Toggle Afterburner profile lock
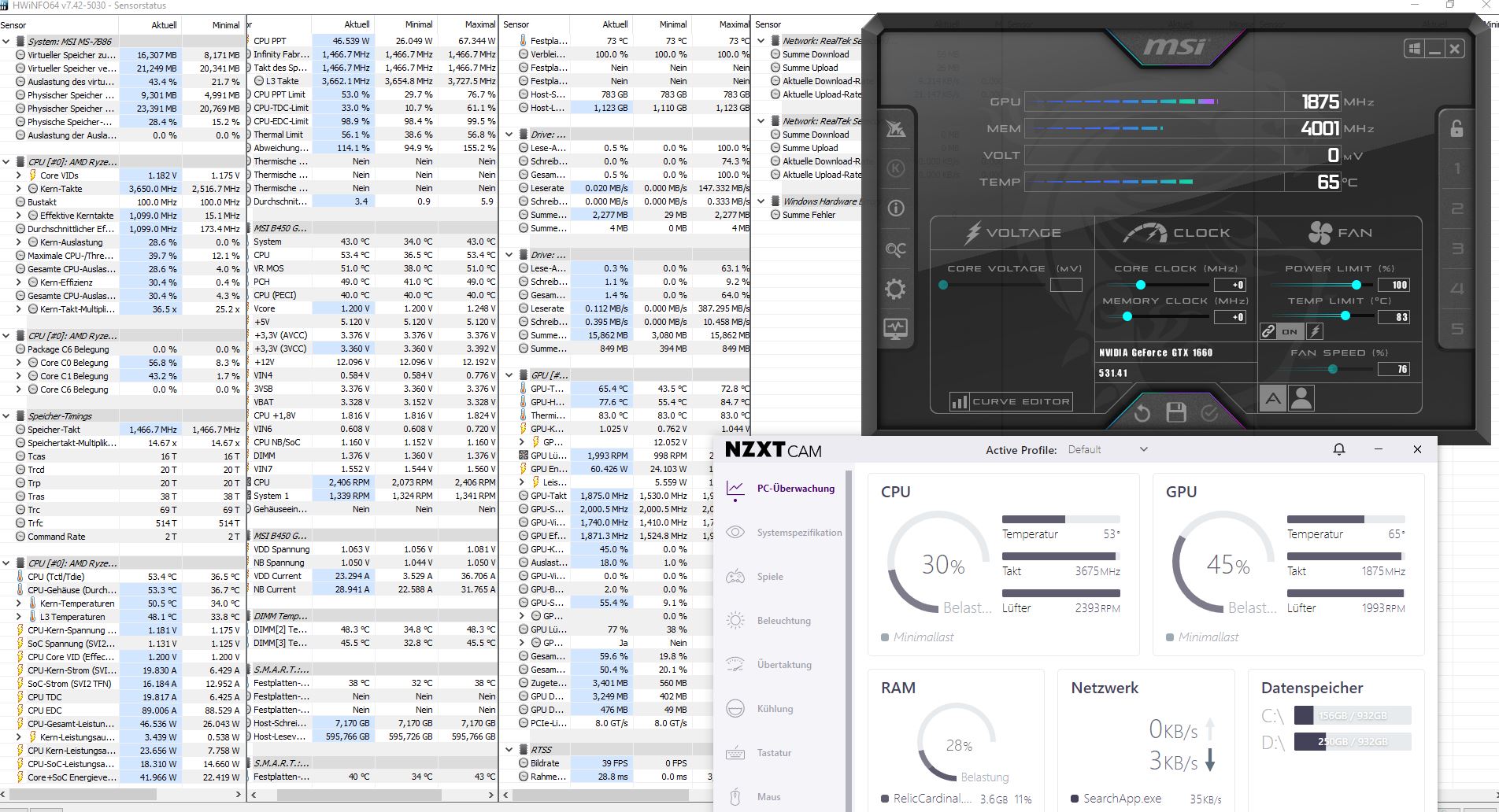This screenshot has width=1499, height=812. pyautogui.click(x=1457, y=128)
